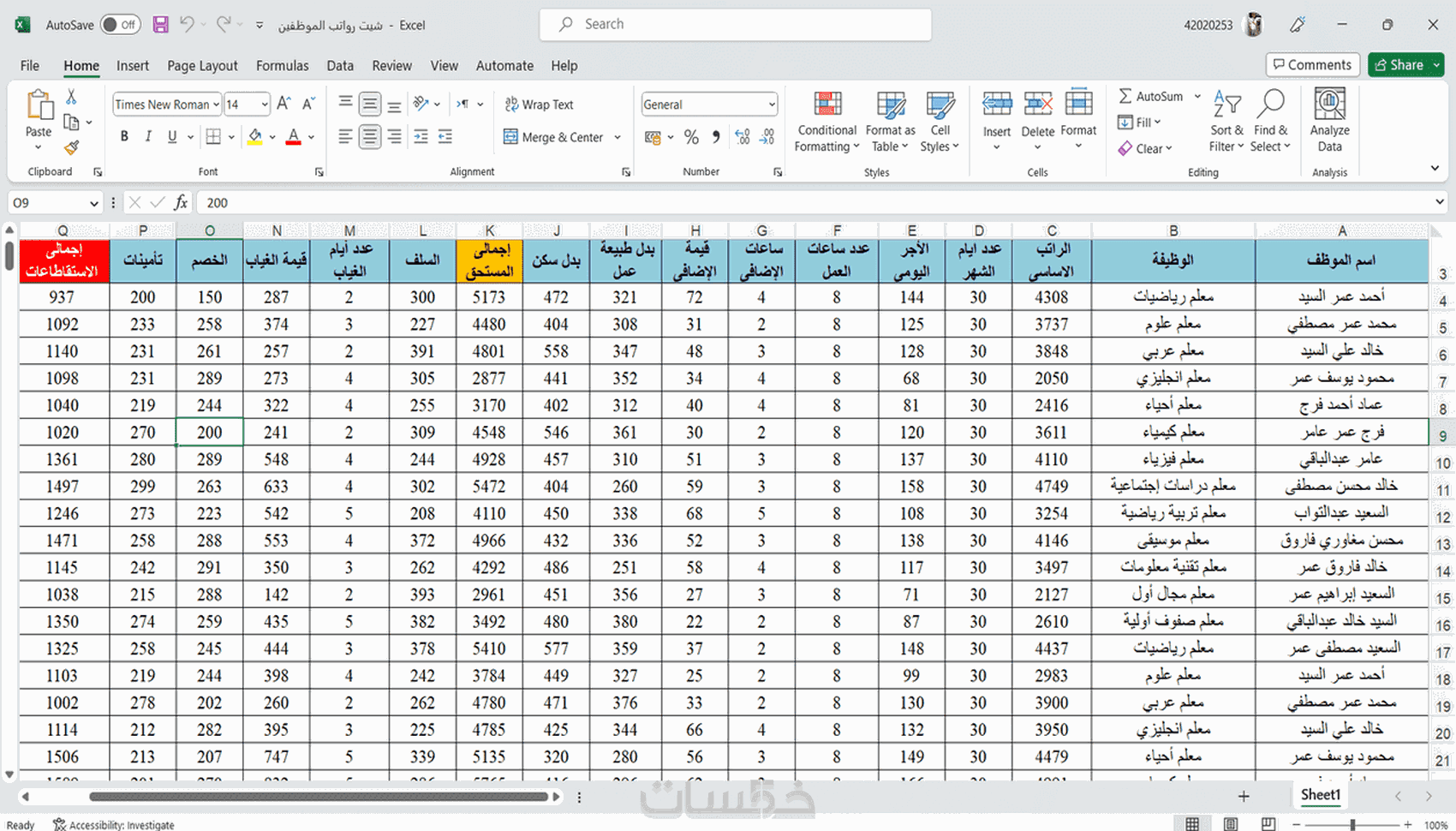
Task: Switch to the Page Layout tab
Action: pos(202,66)
